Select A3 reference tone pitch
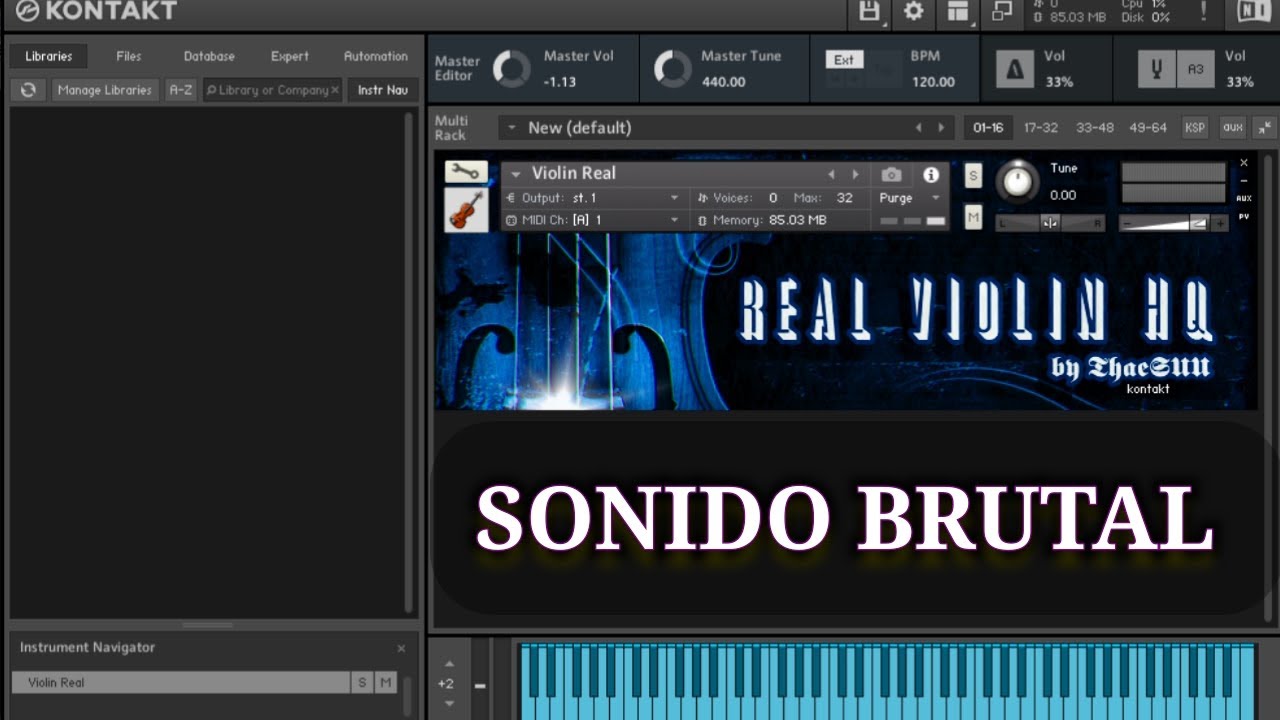The height and width of the screenshot is (720, 1280). point(1195,69)
